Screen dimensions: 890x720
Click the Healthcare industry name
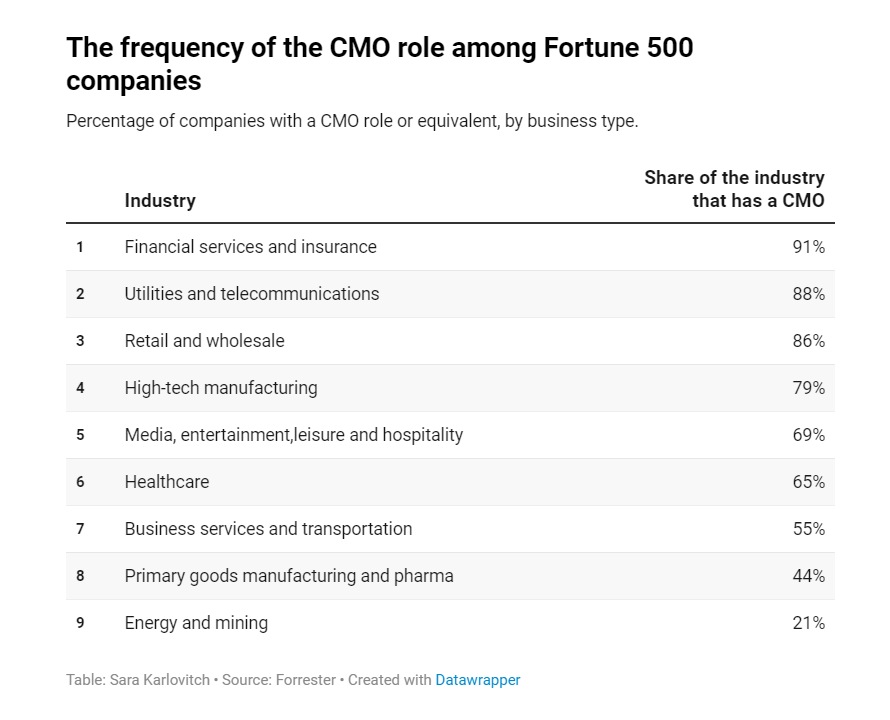[167, 482]
